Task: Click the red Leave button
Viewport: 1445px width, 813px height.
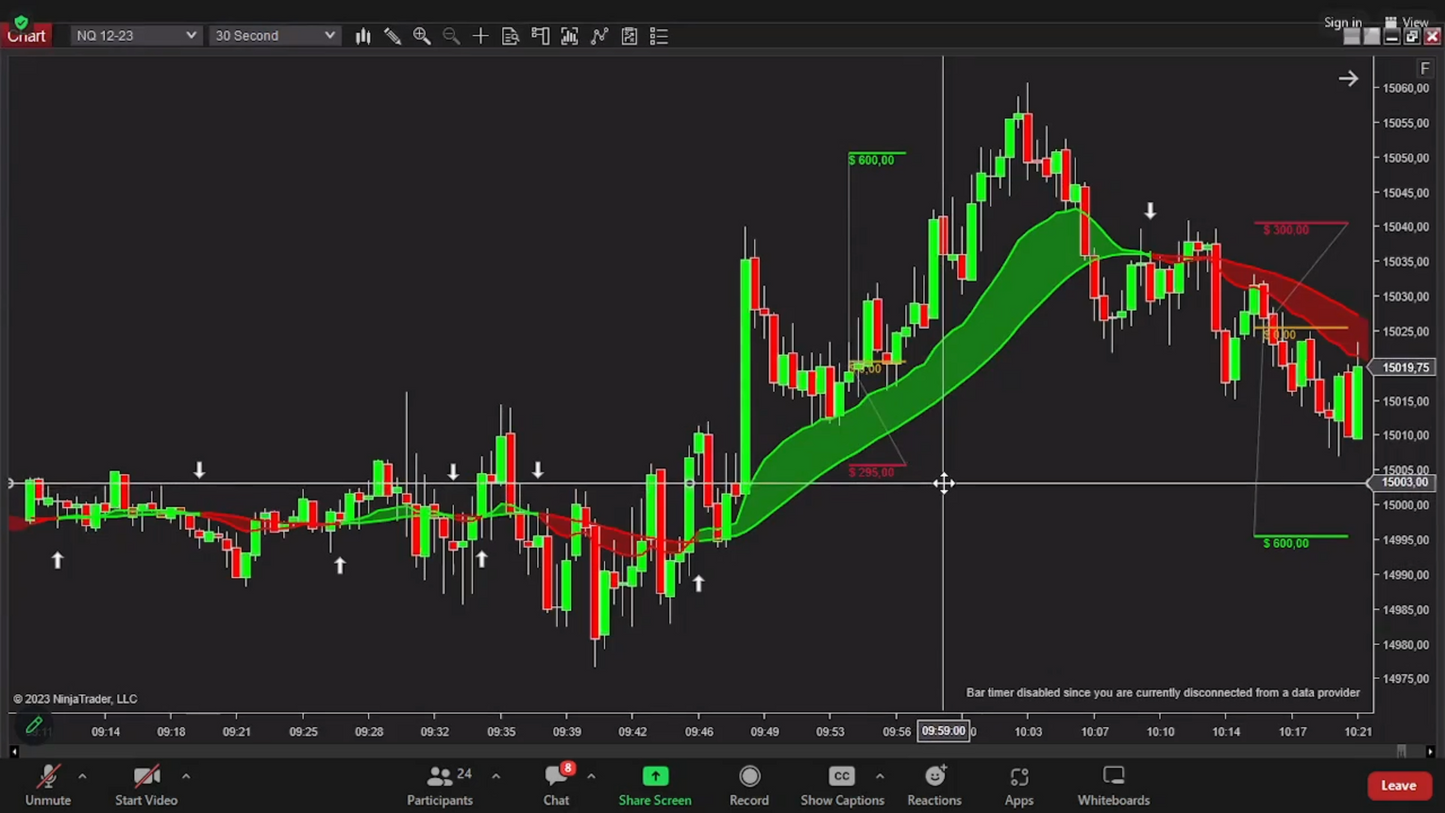Action: [x=1399, y=786]
